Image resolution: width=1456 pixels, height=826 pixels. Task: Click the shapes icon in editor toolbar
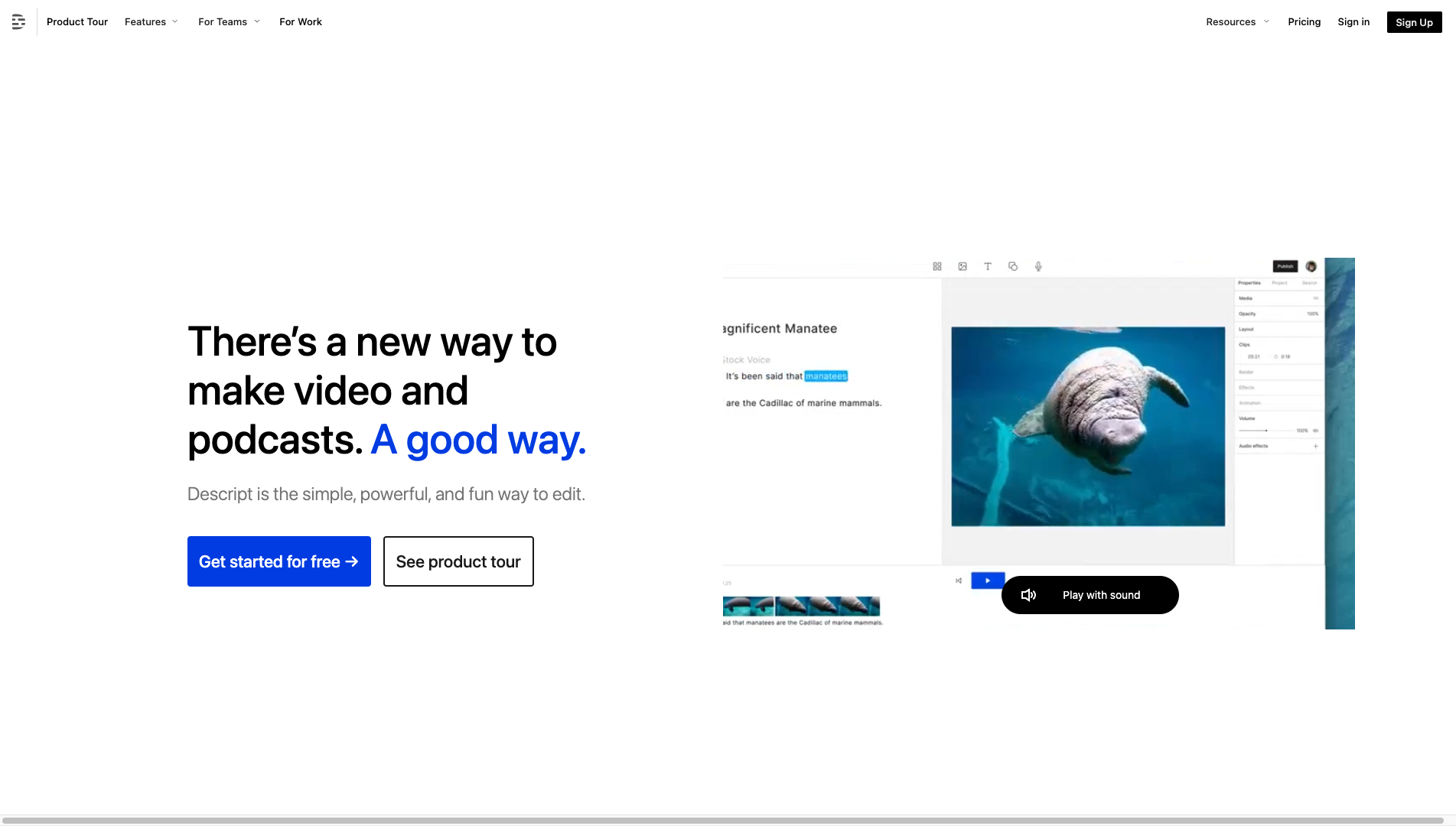click(x=1013, y=267)
